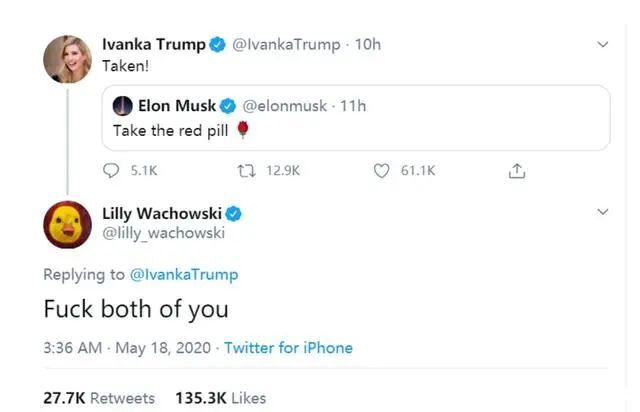
Task: Click the 3:36 AM May 18, 2020 timestamp
Action: coord(127,348)
